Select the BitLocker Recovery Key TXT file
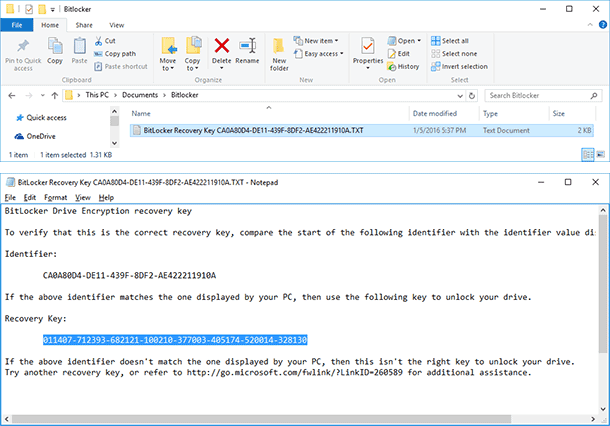 coord(361,130)
